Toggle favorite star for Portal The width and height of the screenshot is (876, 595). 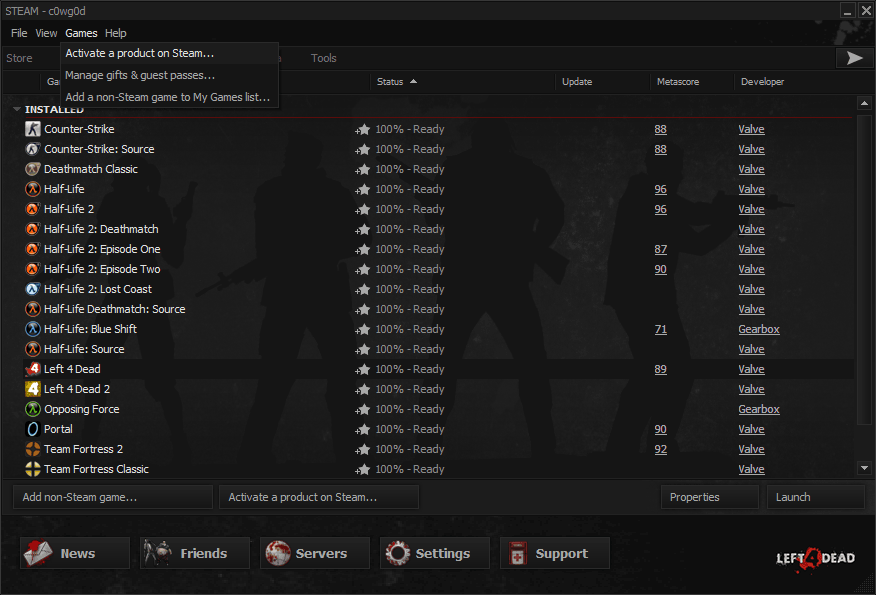(363, 430)
